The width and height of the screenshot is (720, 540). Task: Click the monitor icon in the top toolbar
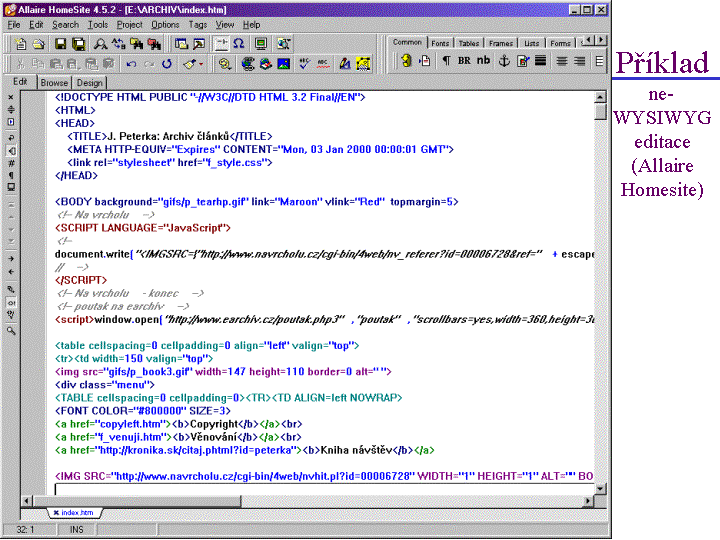coord(261,44)
